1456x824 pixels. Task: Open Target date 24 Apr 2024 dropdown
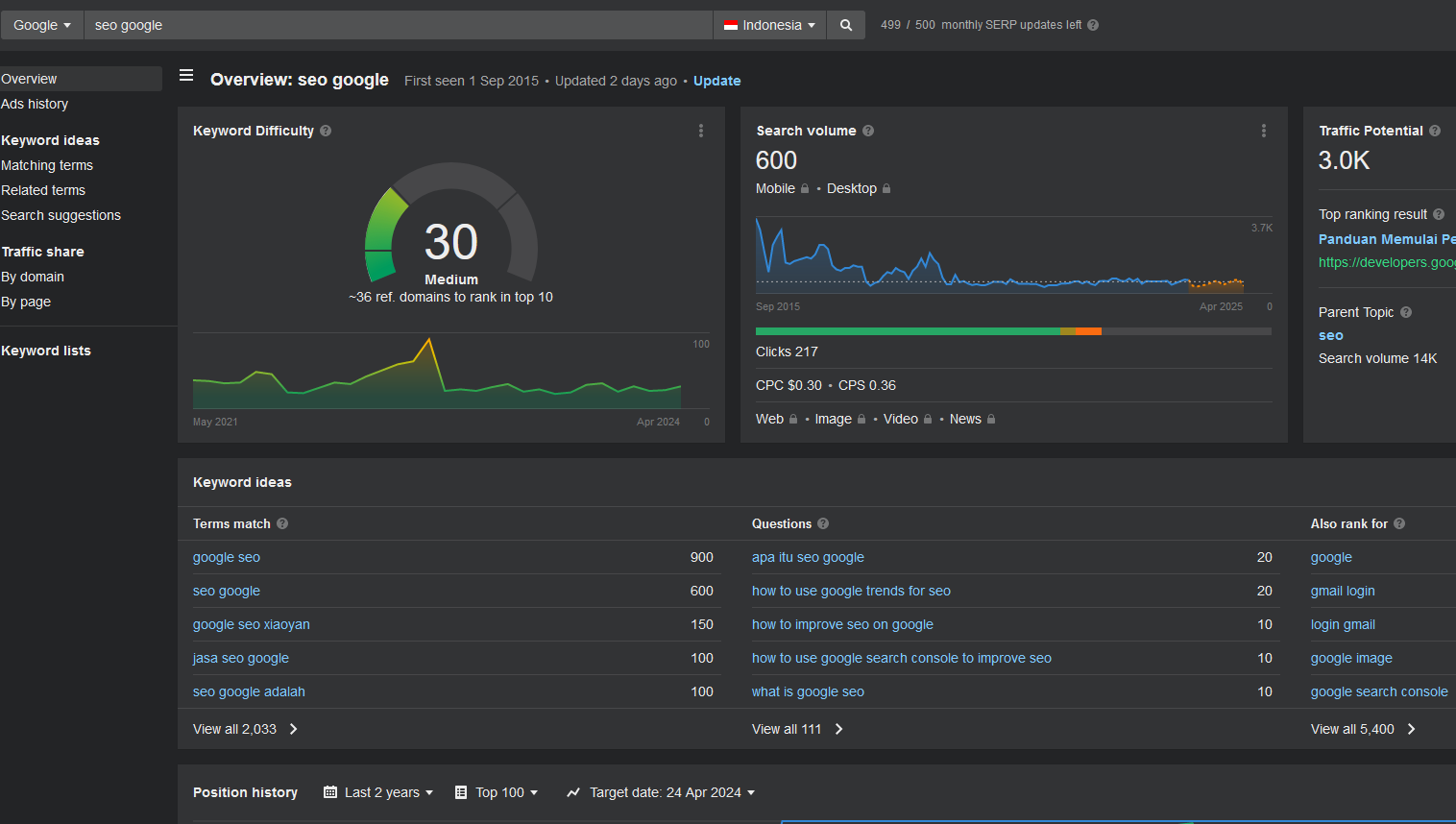661,792
